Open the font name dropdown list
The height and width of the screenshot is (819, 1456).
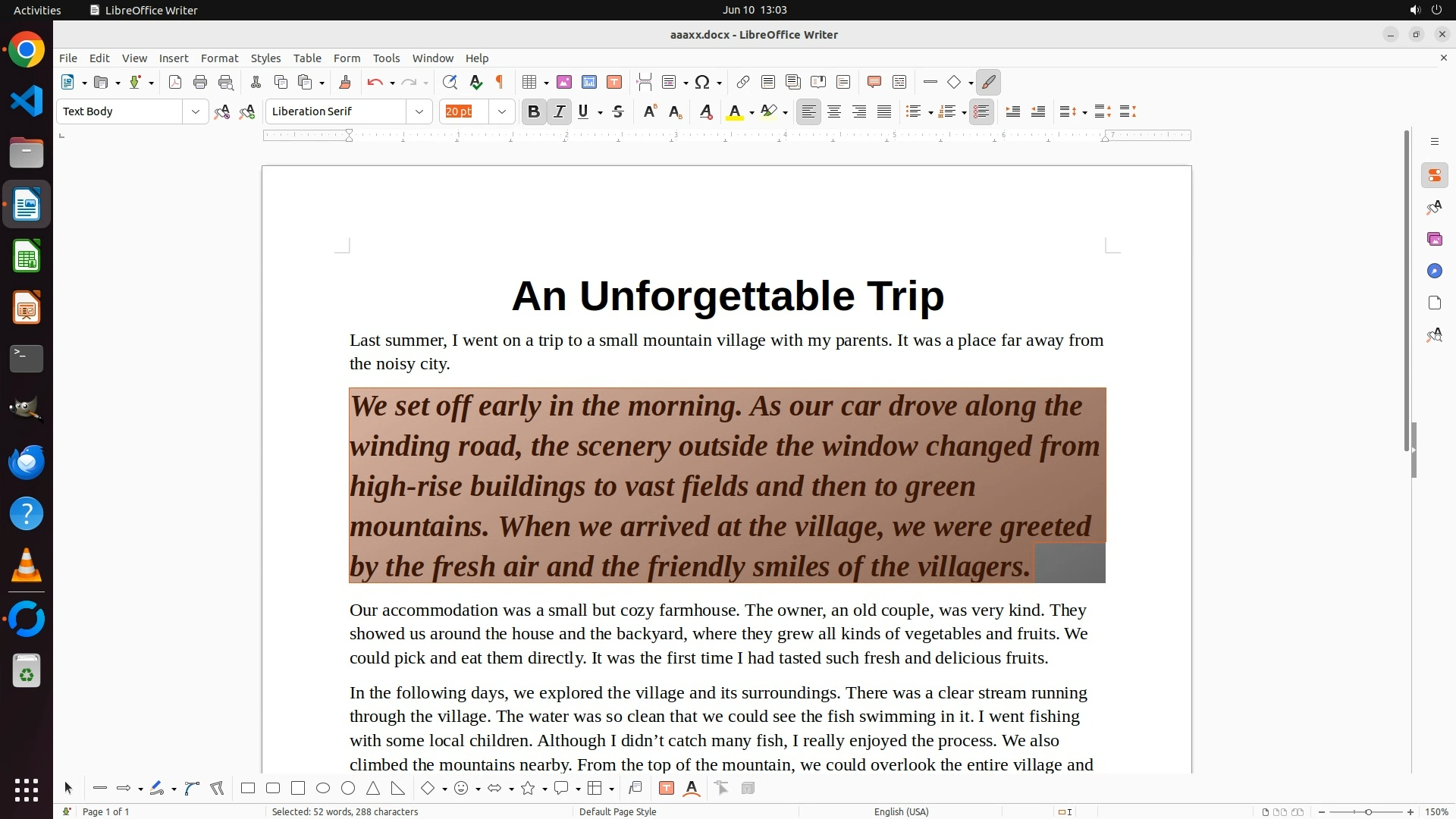pyautogui.click(x=419, y=111)
